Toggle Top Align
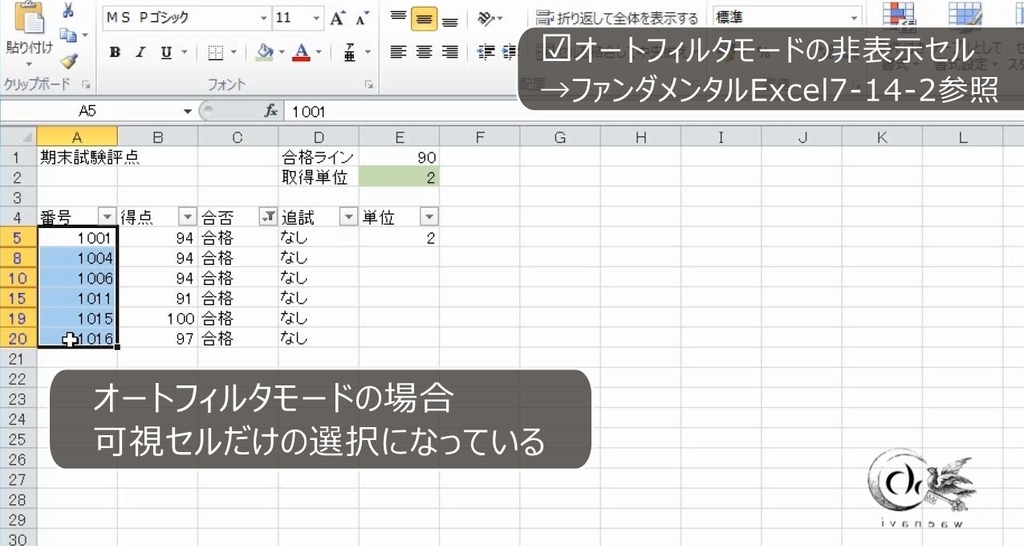 [398, 18]
